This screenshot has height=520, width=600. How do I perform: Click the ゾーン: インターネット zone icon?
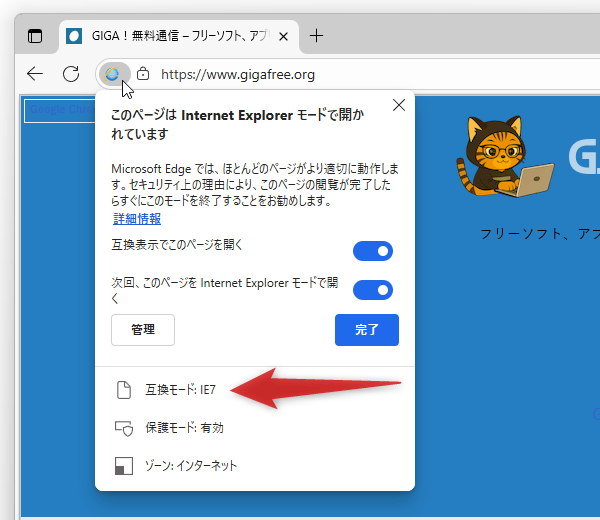click(124, 466)
